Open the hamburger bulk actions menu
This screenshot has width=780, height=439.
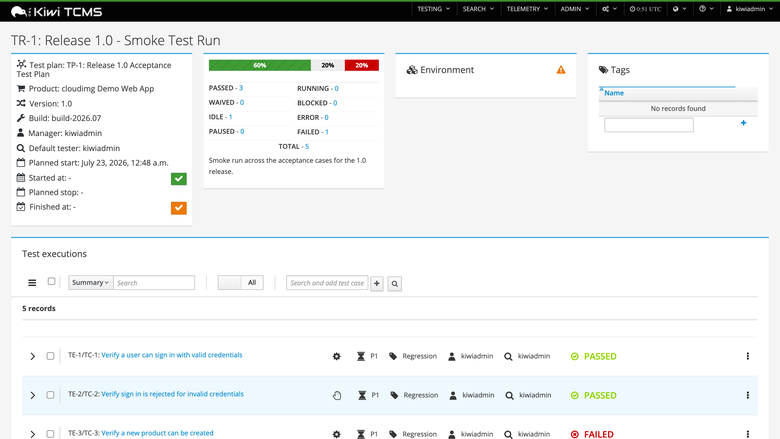pos(32,283)
